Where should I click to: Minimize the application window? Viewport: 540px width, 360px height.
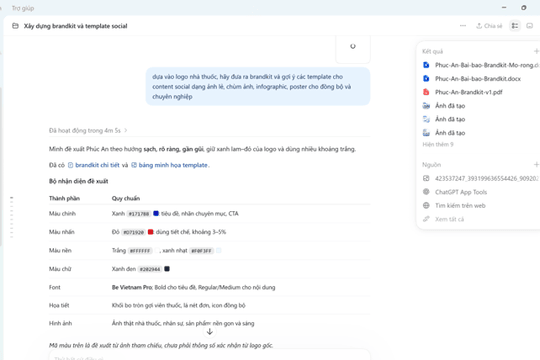coord(504,8)
